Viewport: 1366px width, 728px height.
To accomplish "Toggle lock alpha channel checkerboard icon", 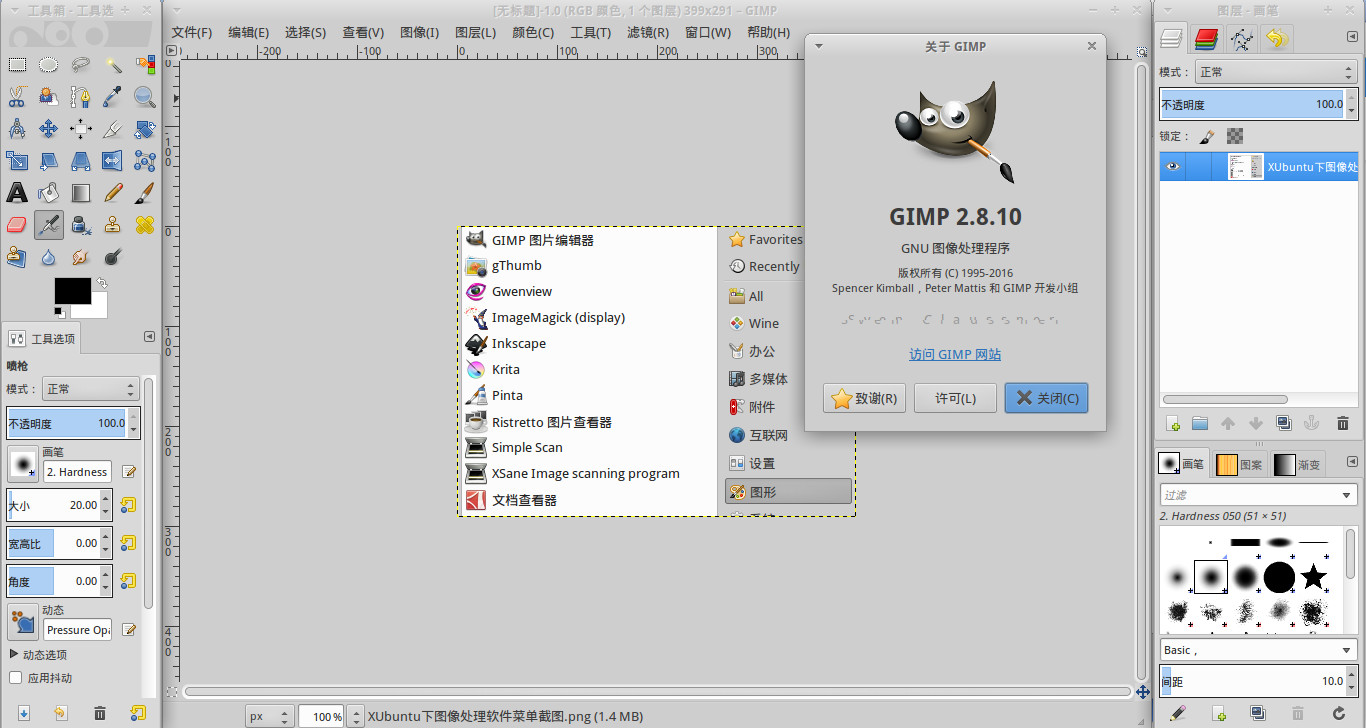I will pyautogui.click(x=1235, y=136).
